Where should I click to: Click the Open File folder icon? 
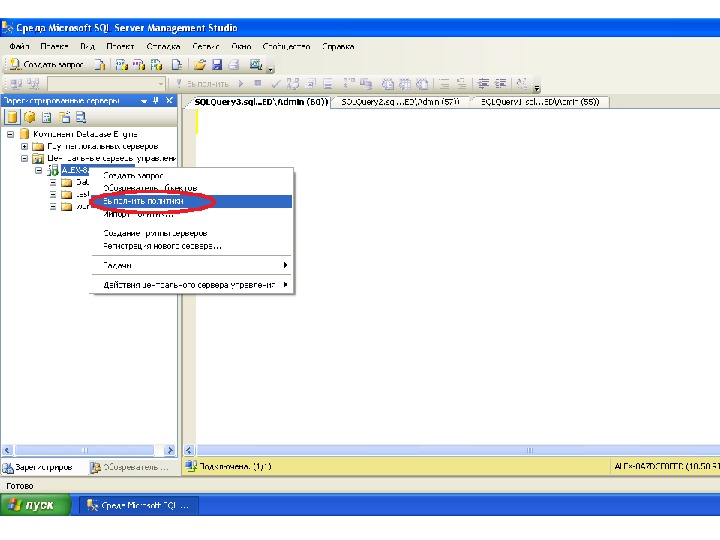200,65
